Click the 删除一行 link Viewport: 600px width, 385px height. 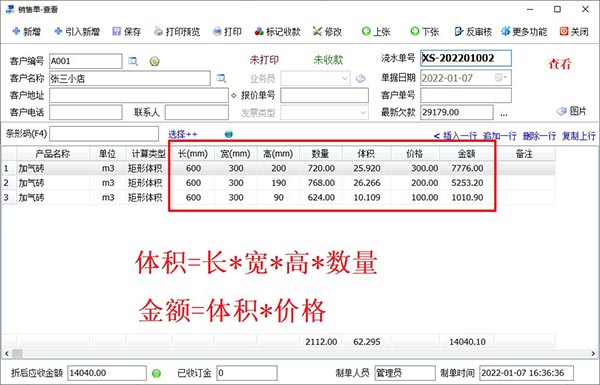click(x=539, y=135)
